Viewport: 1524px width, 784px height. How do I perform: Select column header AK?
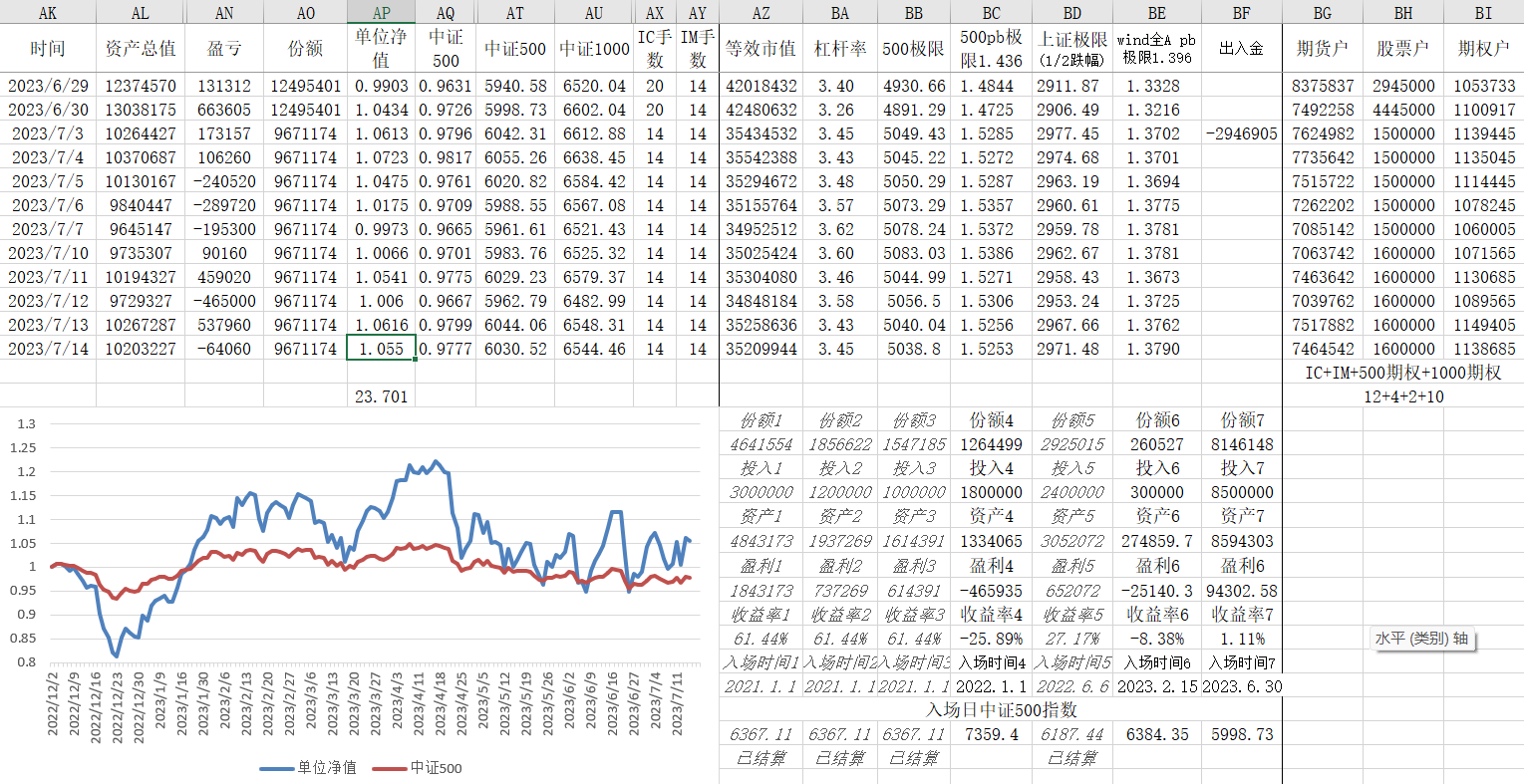pos(47,12)
